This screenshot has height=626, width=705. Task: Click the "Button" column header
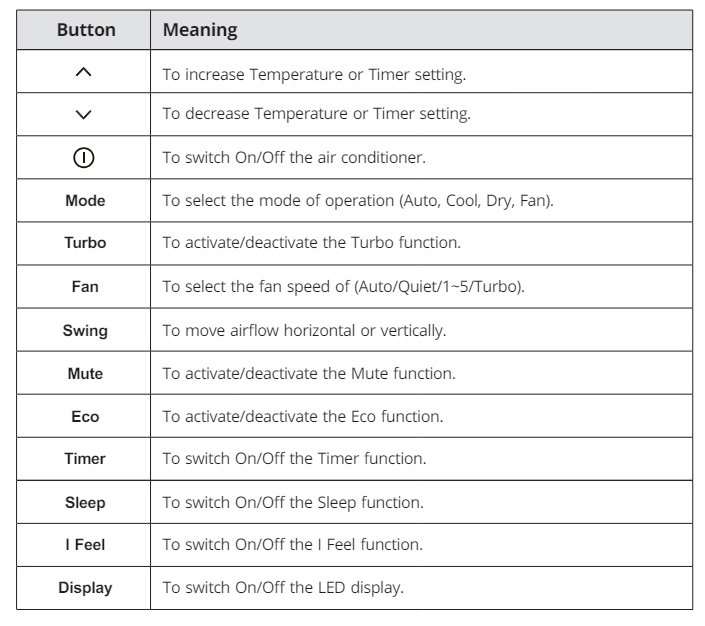tap(86, 30)
